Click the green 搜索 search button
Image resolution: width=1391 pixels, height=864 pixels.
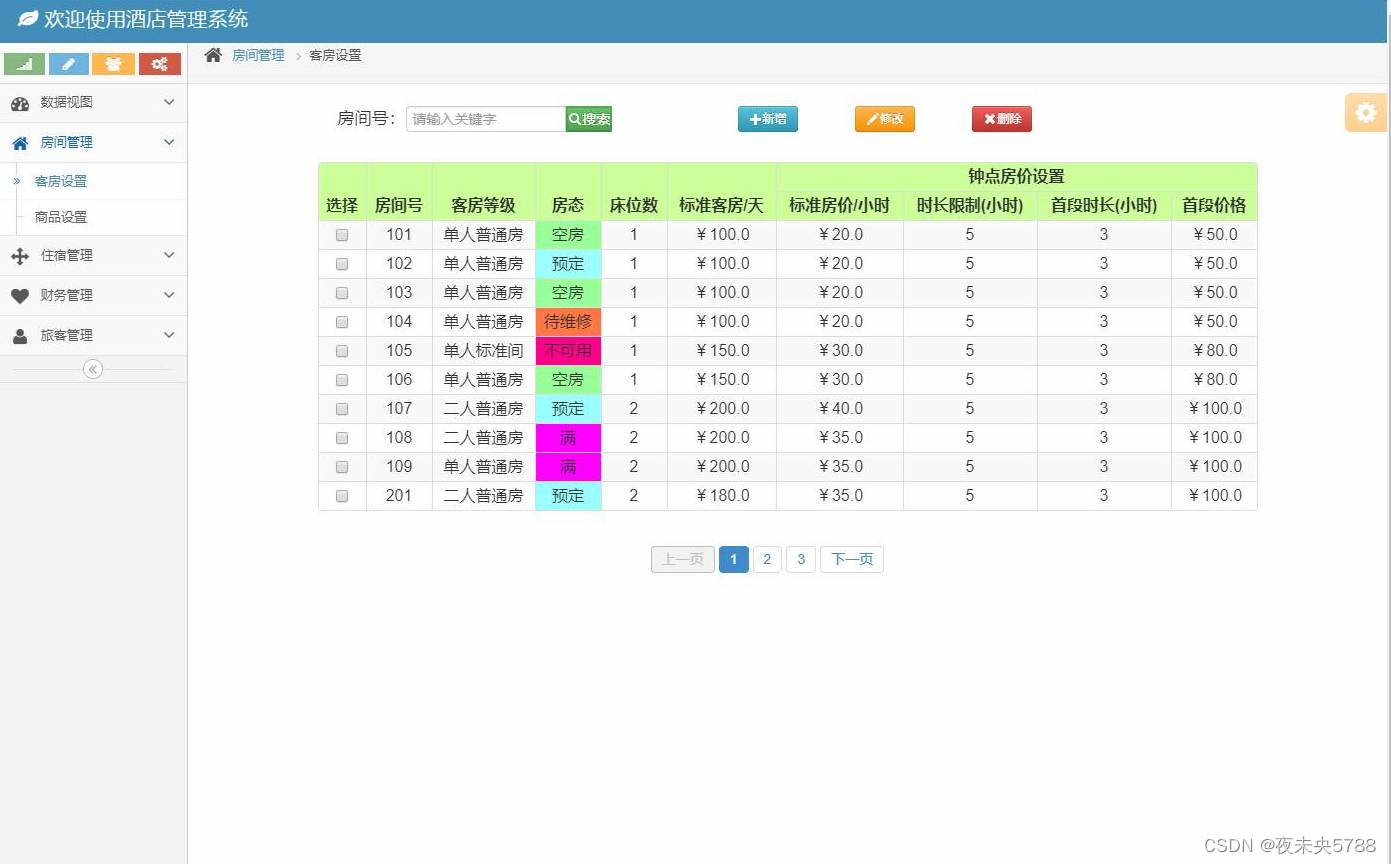589,119
